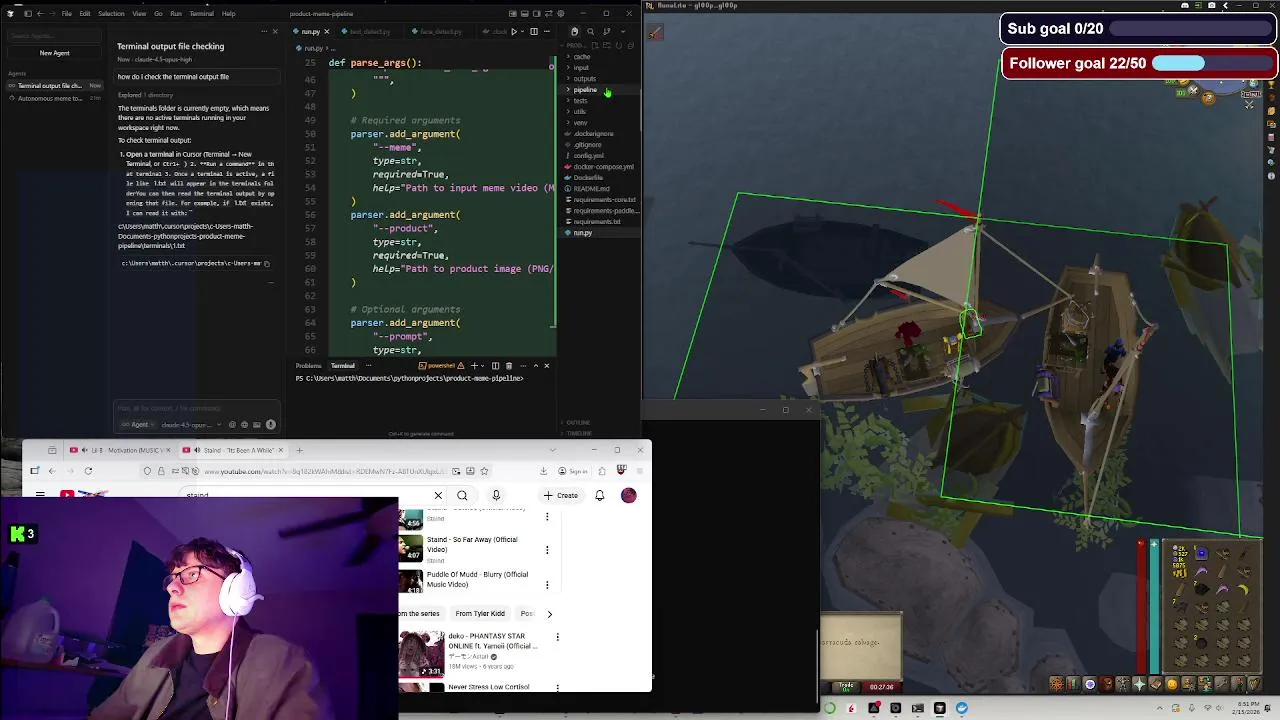Switch to the run.py editor tab
The height and width of the screenshot is (720, 1280).
click(x=310, y=32)
